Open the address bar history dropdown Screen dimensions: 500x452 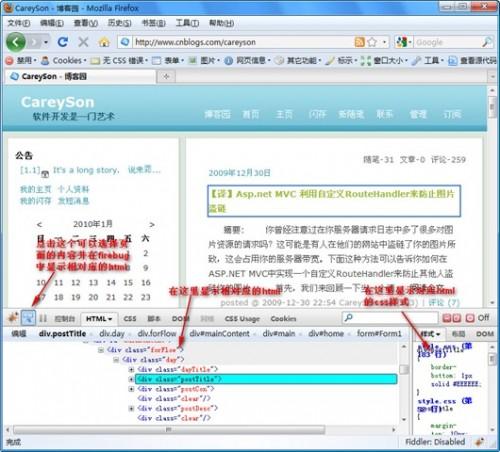(x=384, y=42)
